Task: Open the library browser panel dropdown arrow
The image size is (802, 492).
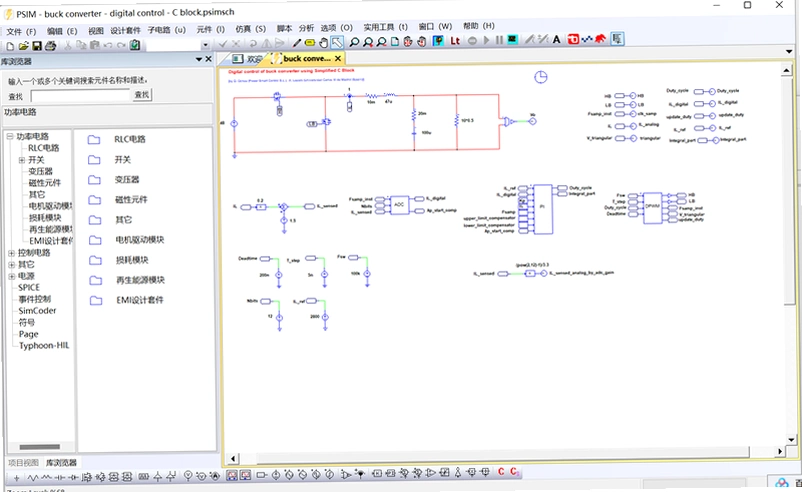Action: pyautogui.click(x=198, y=60)
